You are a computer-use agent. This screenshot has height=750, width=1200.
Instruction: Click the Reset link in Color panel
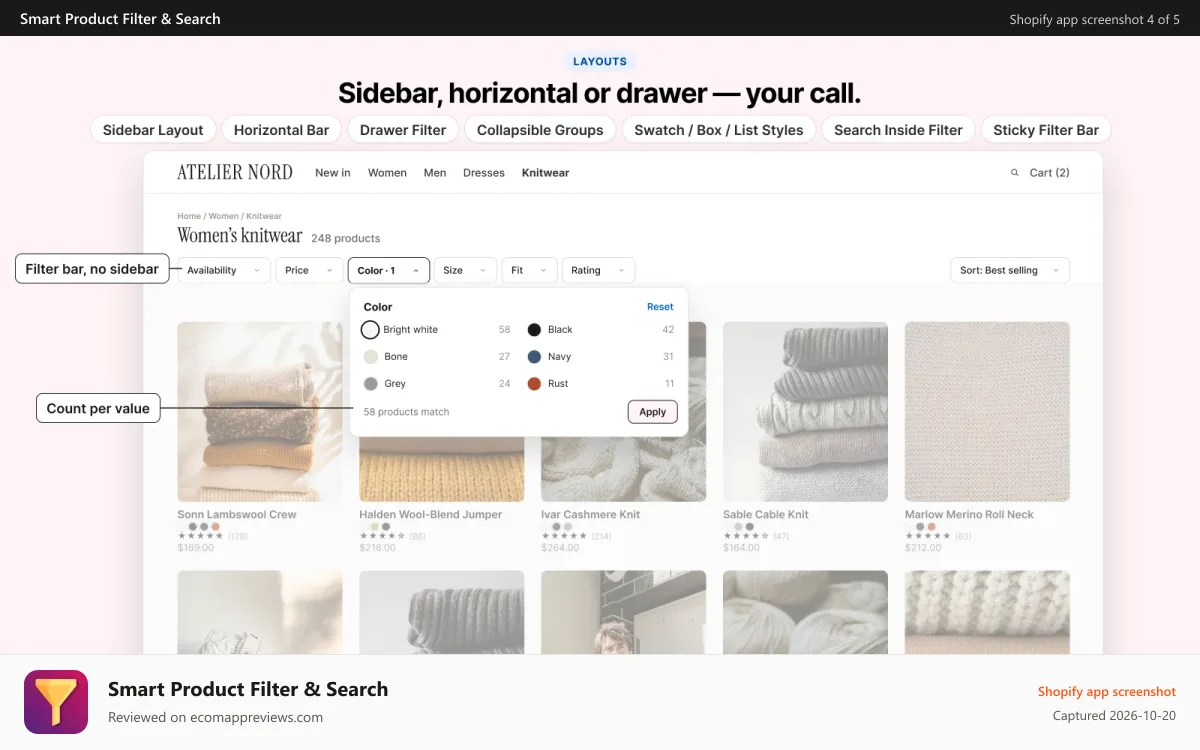(x=660, y=307)
